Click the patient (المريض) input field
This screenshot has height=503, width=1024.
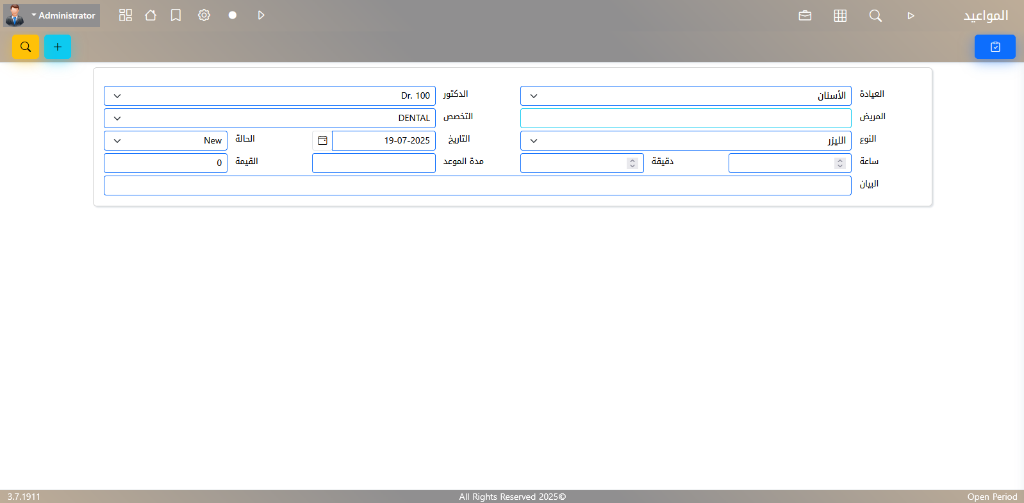click(x=685, y=118)
